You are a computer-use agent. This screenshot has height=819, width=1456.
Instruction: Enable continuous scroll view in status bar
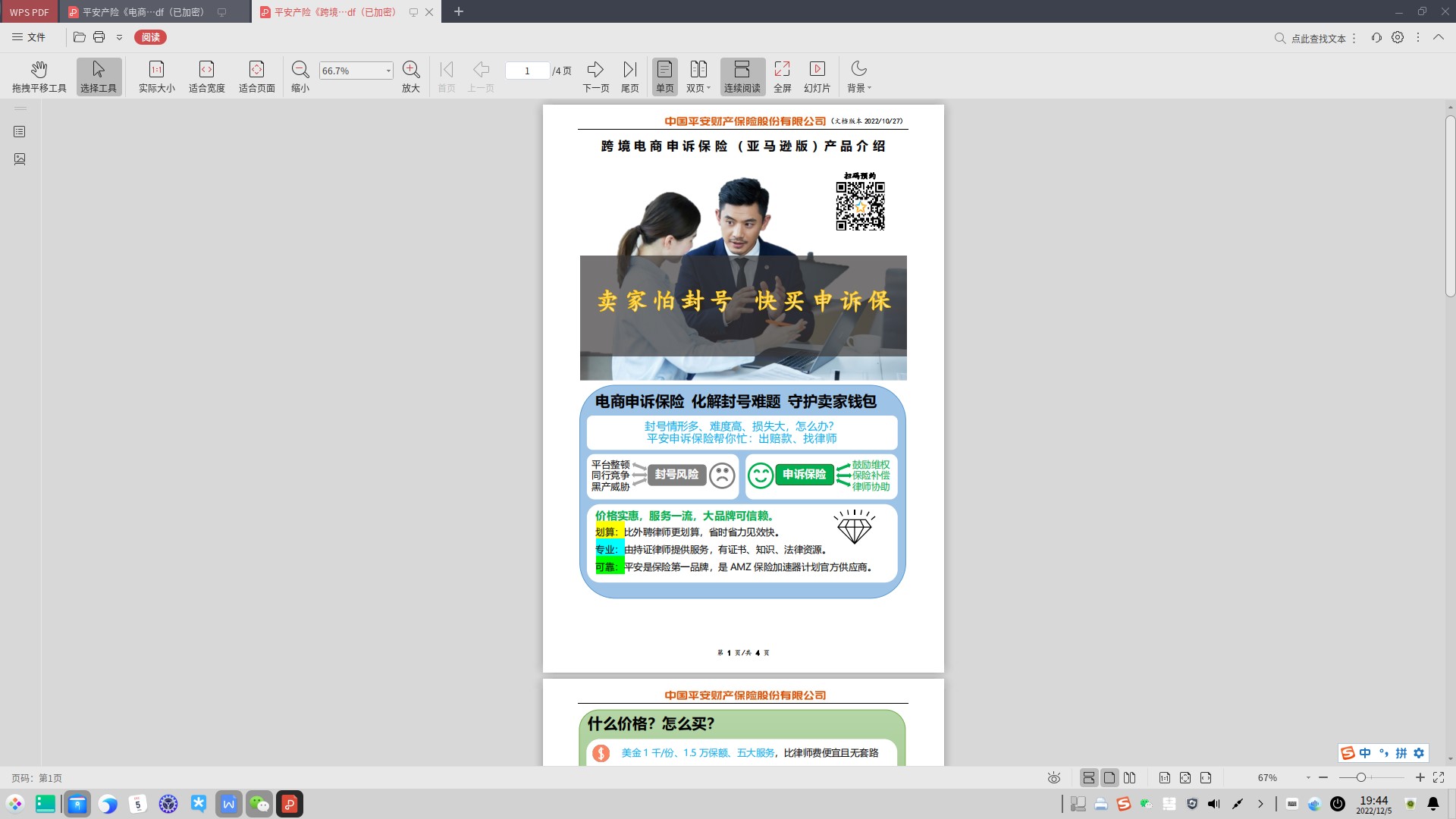[x=1089, y=778]
